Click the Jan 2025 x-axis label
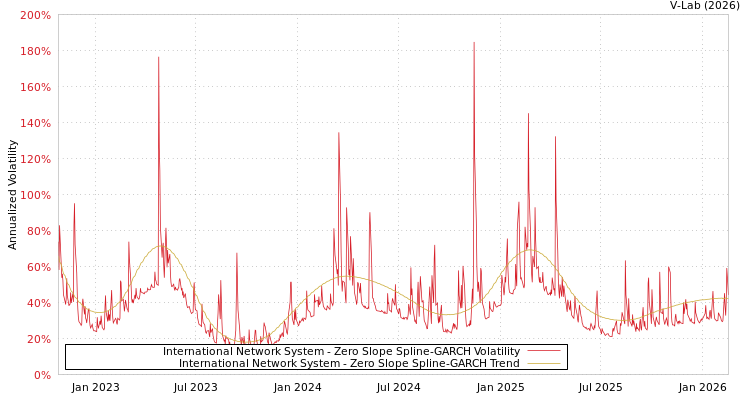The image size is (750, 400). [x=500, y=387]
